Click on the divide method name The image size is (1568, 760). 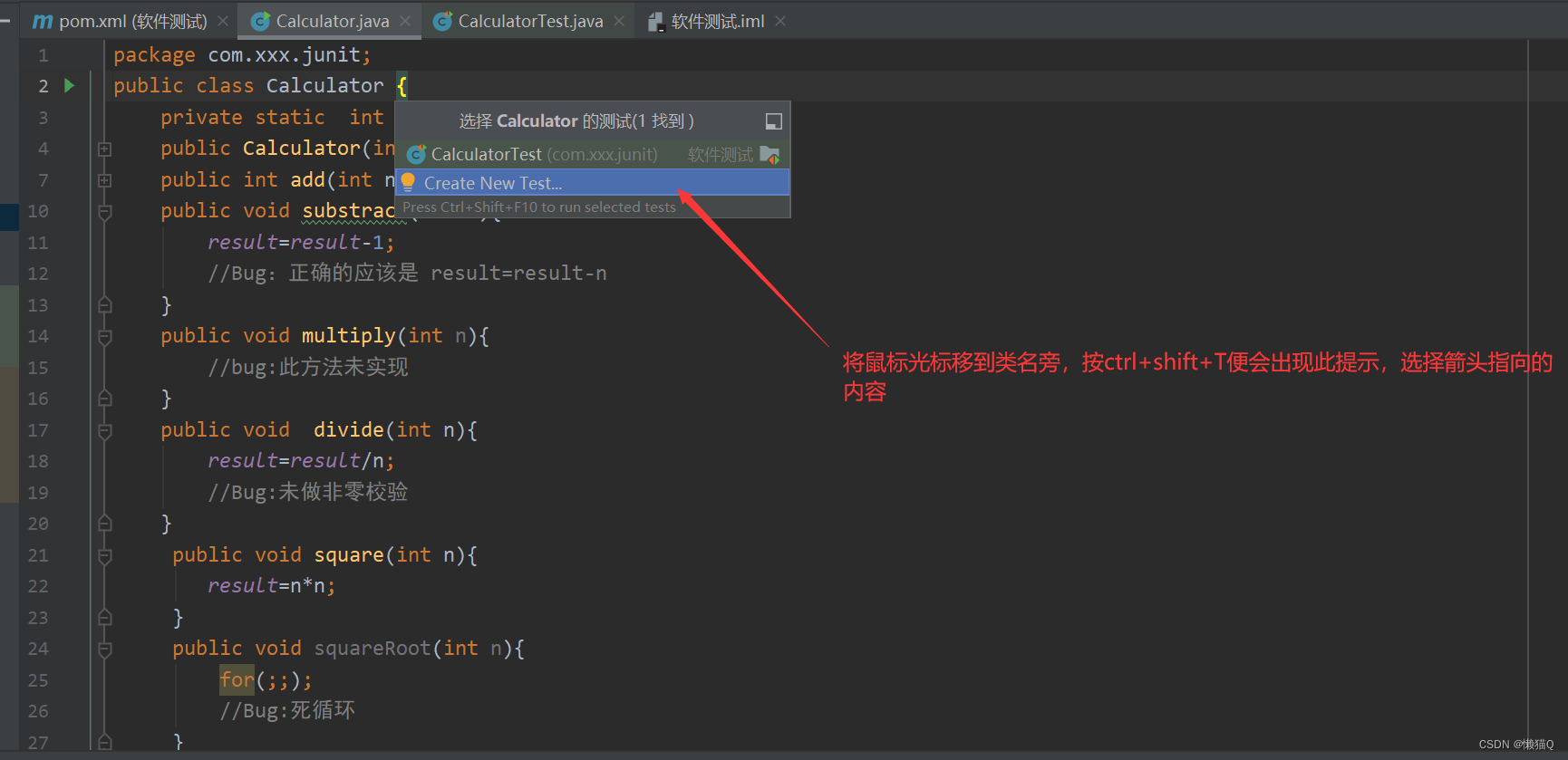tap(349, 429)
